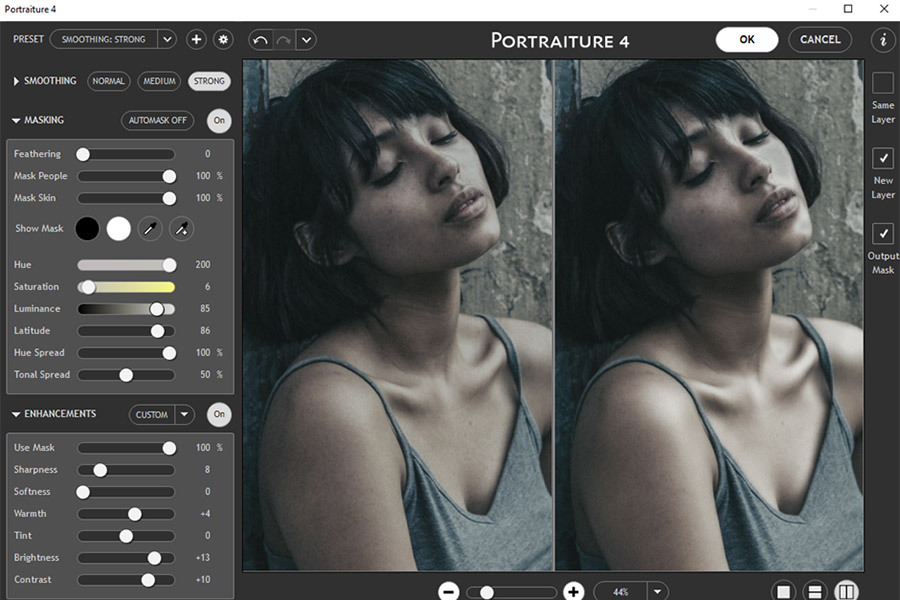Pick the add-to-mask eyedropper with plus

181,229
